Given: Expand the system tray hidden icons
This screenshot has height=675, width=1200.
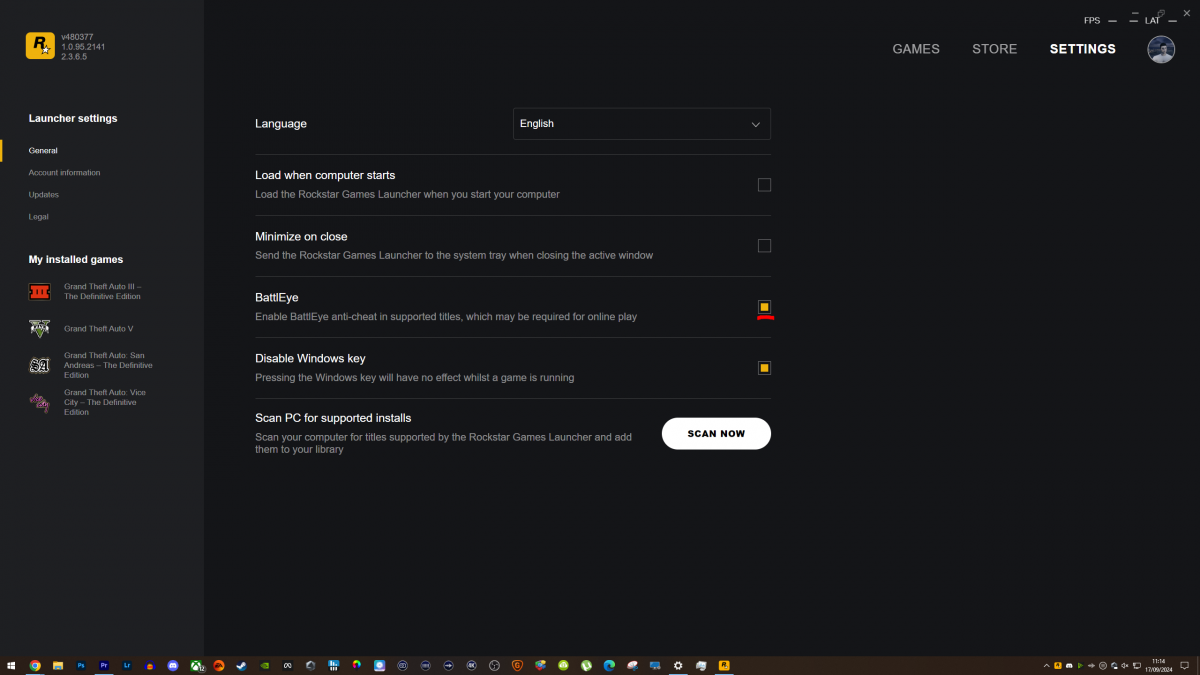Looking at the screenshot, I should tap(1045, 664).
